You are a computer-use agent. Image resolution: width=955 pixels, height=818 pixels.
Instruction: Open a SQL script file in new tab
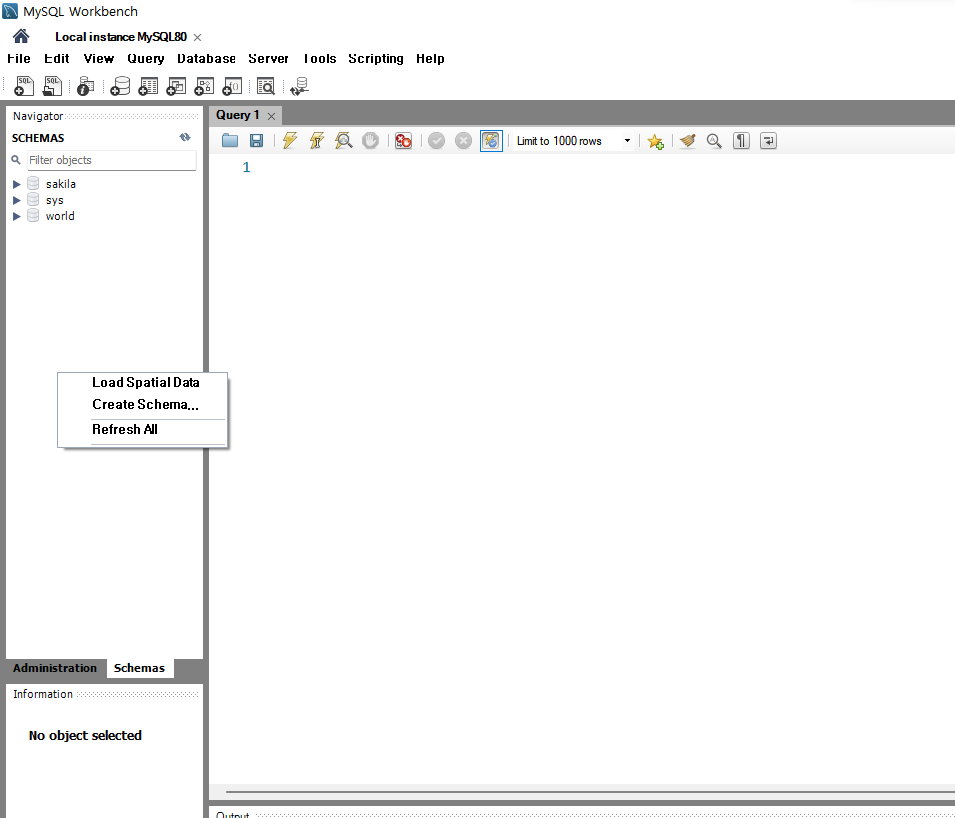pyautogui.click(x=52, y=86)
